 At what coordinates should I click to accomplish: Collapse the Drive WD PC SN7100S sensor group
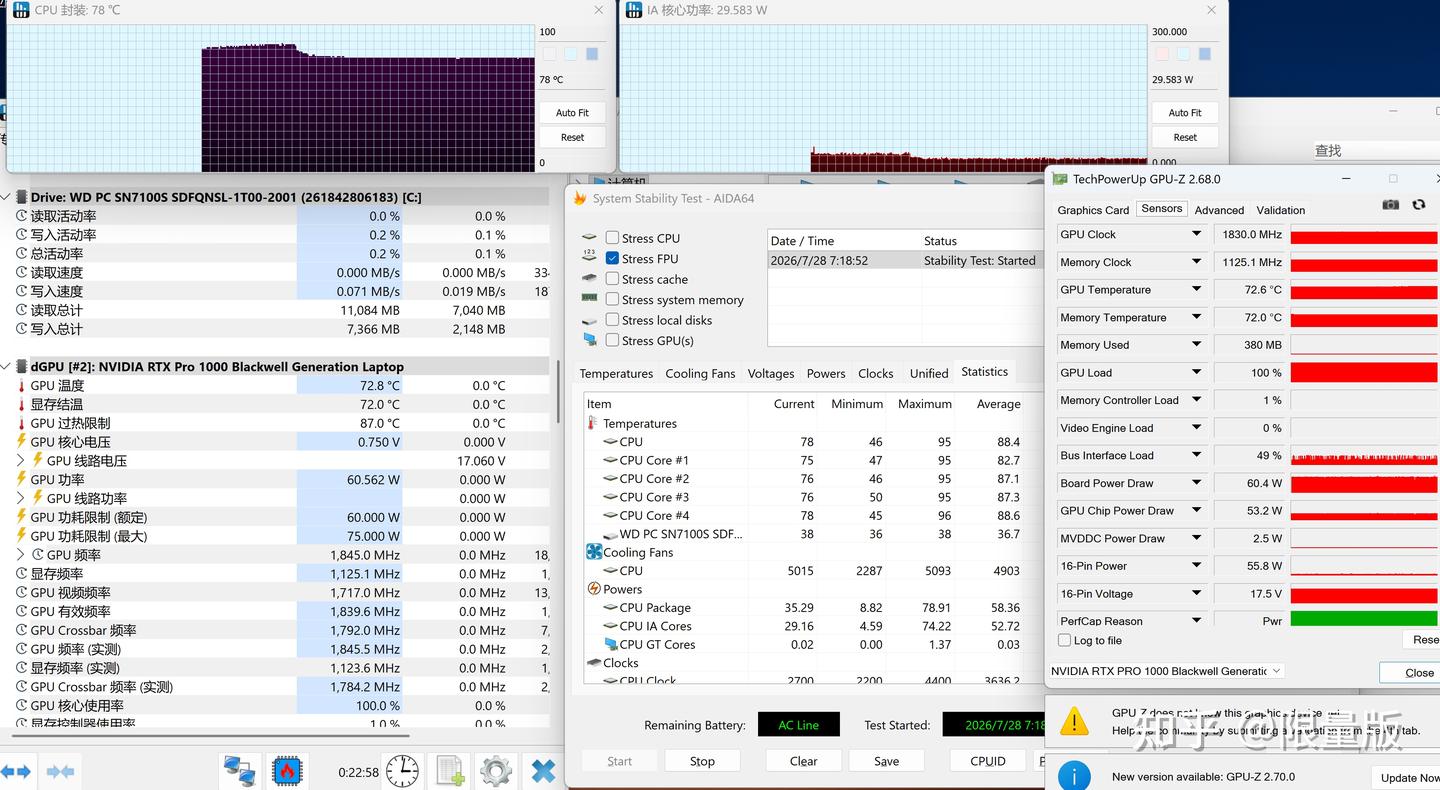(x=8, y=197)
